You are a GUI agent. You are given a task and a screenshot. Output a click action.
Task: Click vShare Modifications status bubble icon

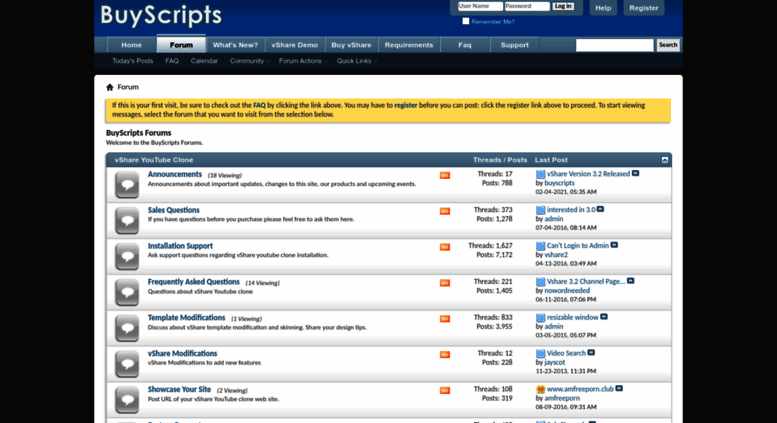point(127,364)
